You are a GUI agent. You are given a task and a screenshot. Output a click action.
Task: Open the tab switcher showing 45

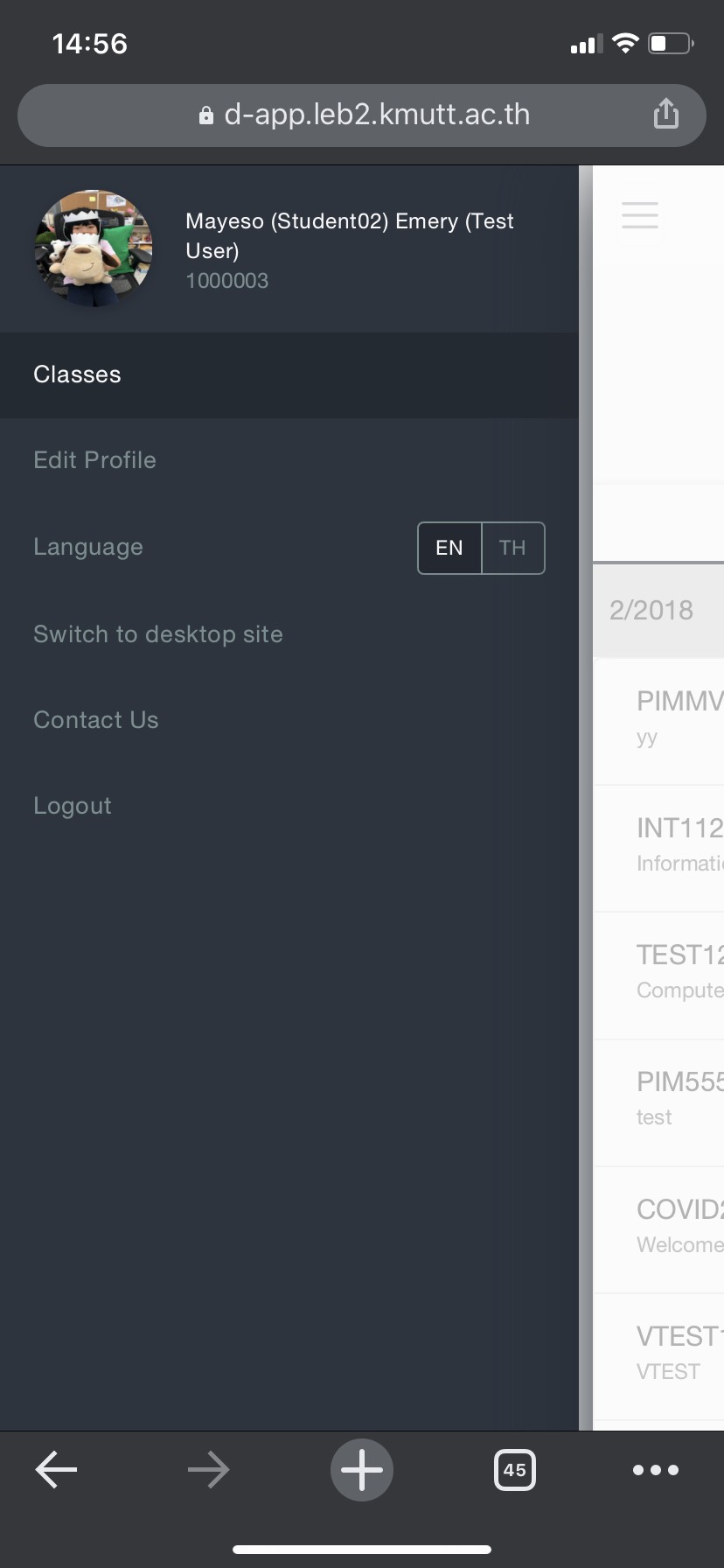click(x=515, y=1470)
